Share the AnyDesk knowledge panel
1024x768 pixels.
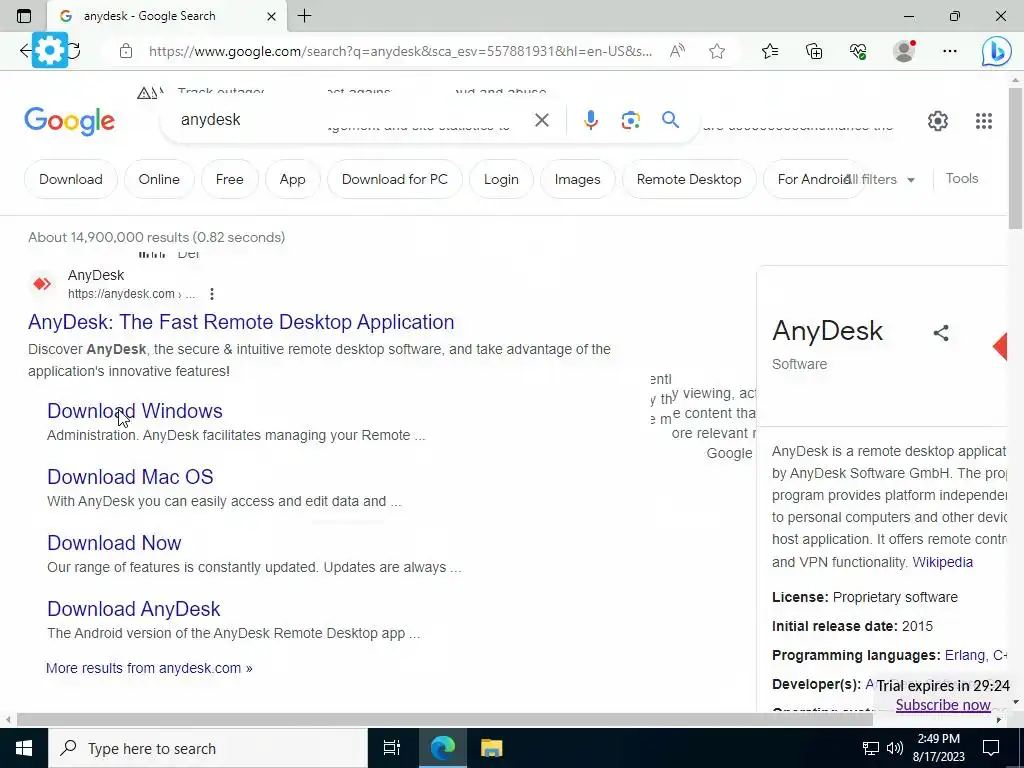pyautogui.click(x=940, y=333)
